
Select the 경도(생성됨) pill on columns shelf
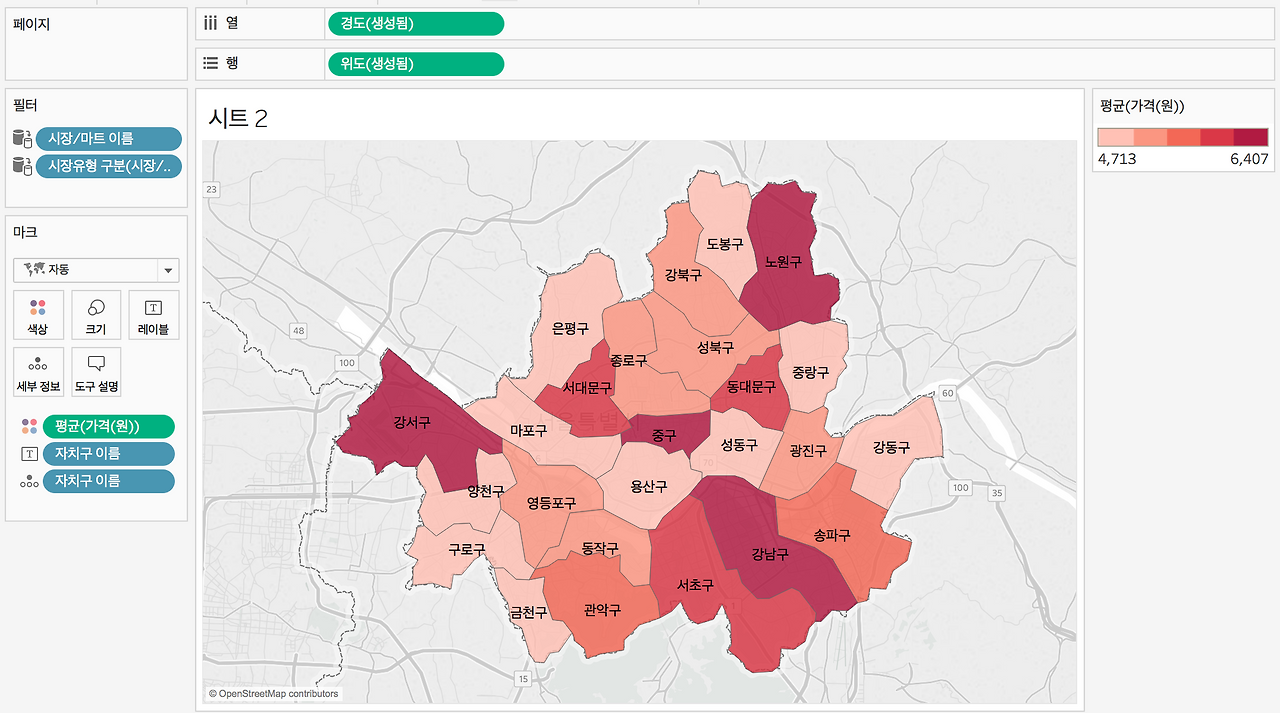pyautogui.click(x=415, y=24)
